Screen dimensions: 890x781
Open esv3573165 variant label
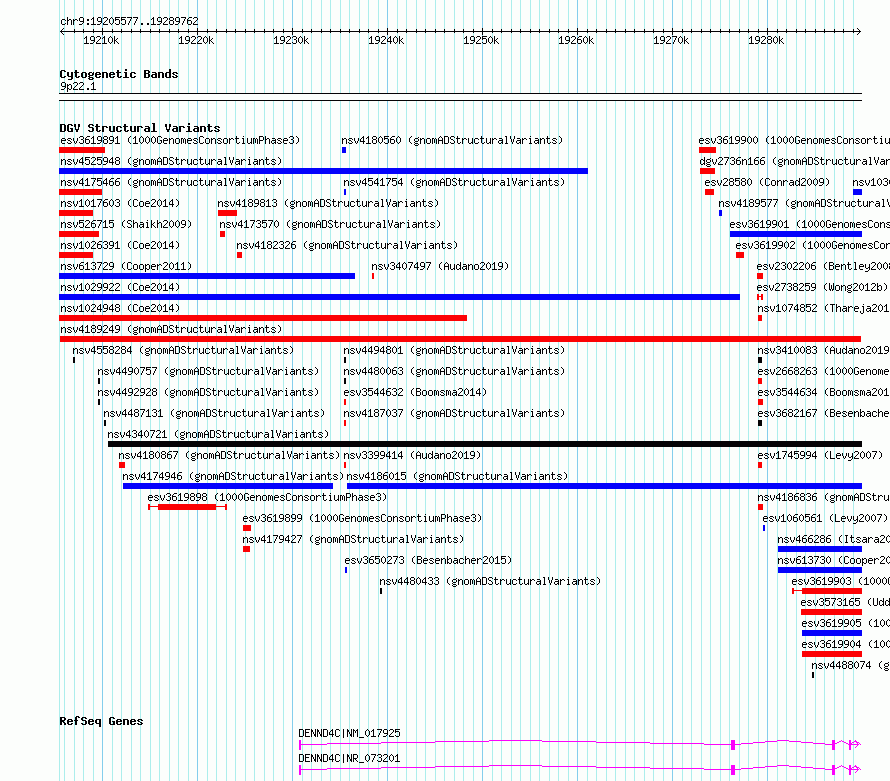[x=845, y=602]
